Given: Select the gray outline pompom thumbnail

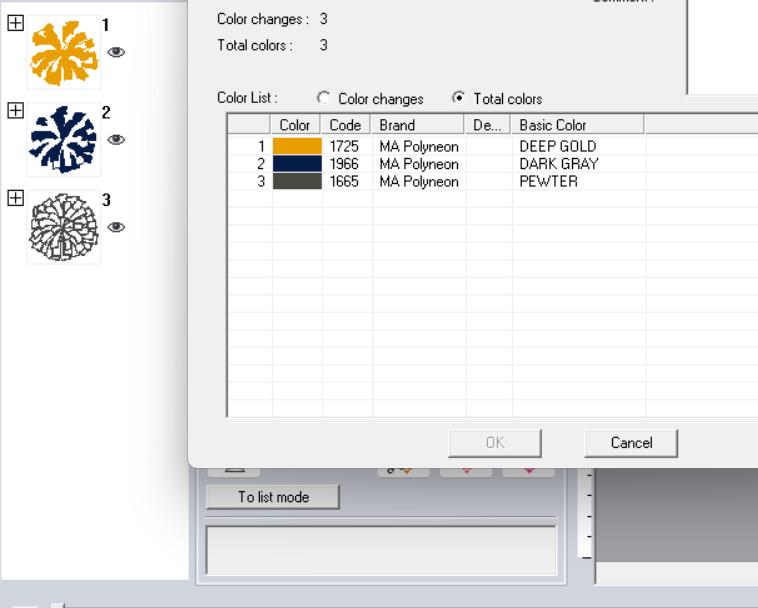Looking at the screenshot, I should [x=64, y=227].
